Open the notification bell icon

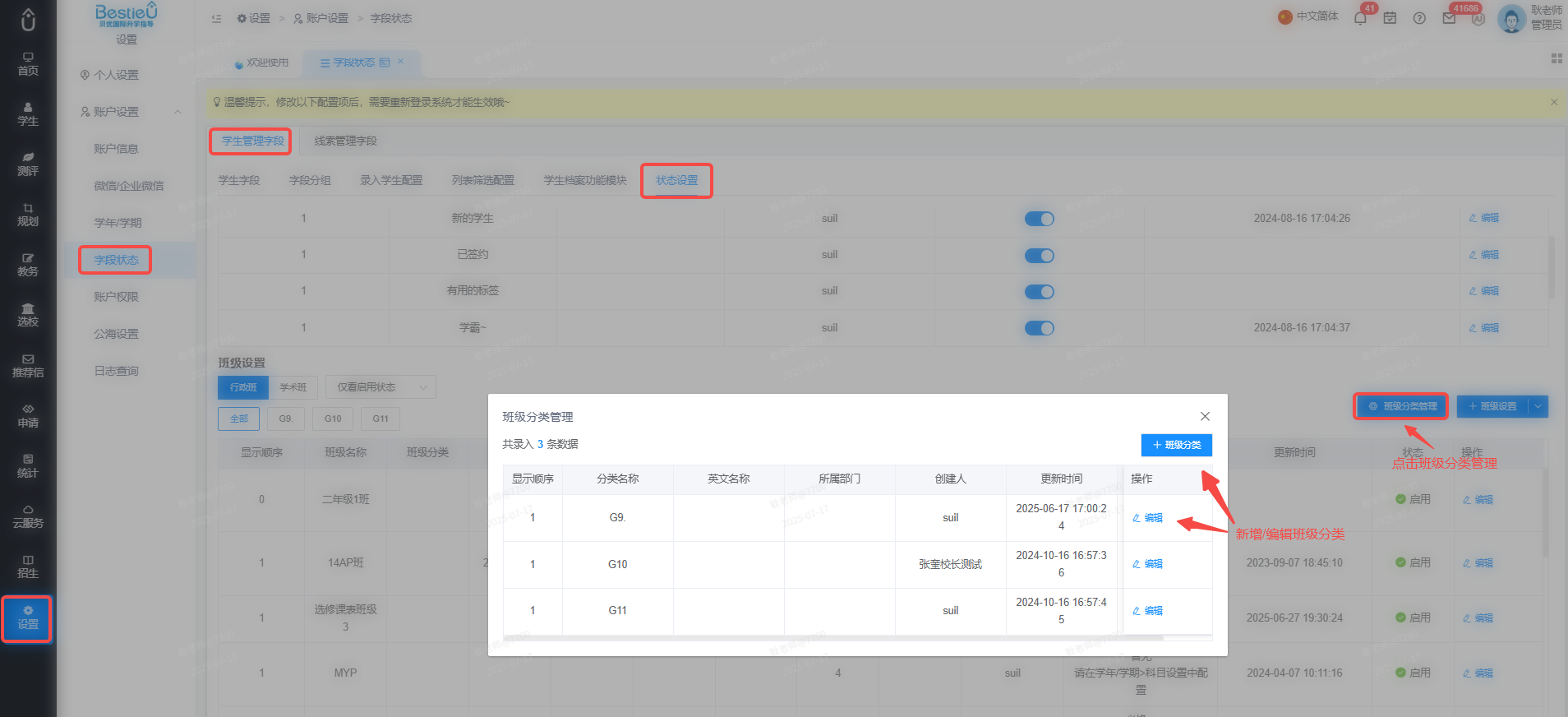click(x=1360, y=18)
